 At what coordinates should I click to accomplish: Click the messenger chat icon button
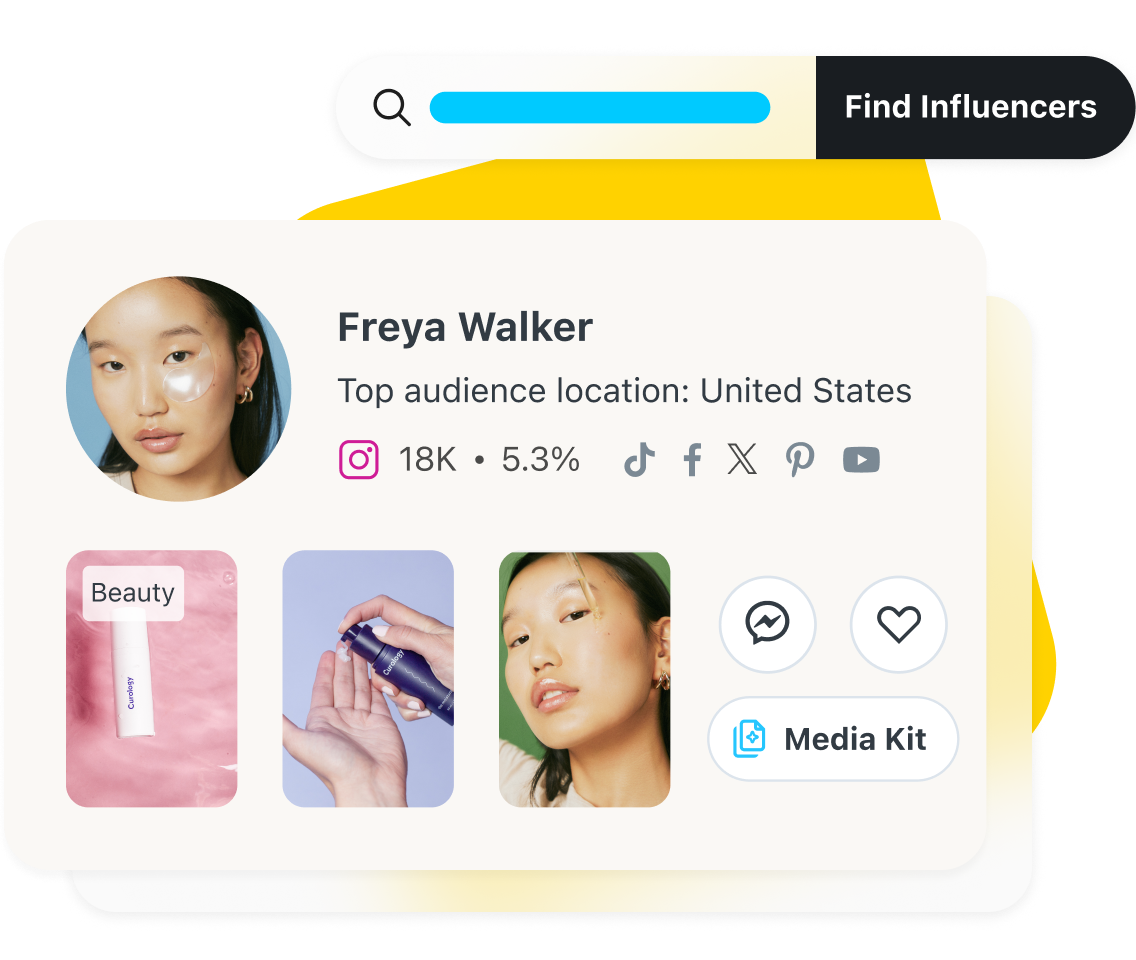767,624
